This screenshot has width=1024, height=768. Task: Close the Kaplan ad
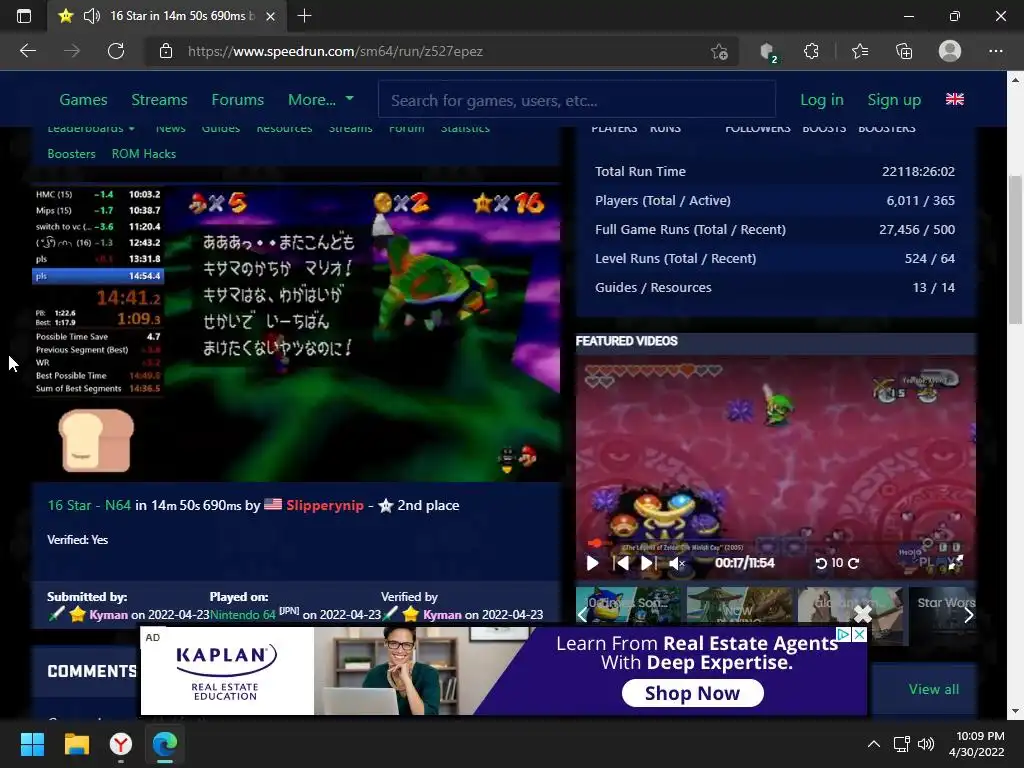coord(859,634)
